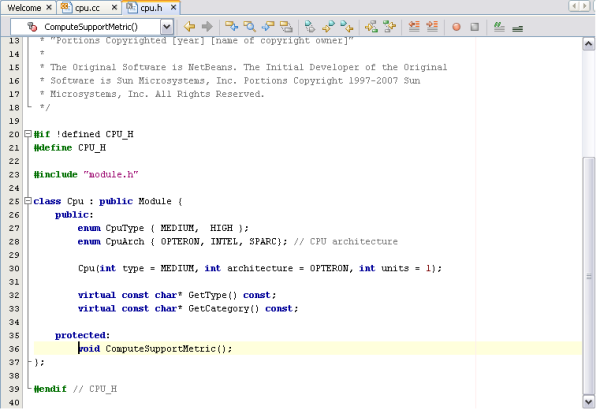Click GetType() on line 32
Screen dimensions: 600x410
[x=213, y=295]
